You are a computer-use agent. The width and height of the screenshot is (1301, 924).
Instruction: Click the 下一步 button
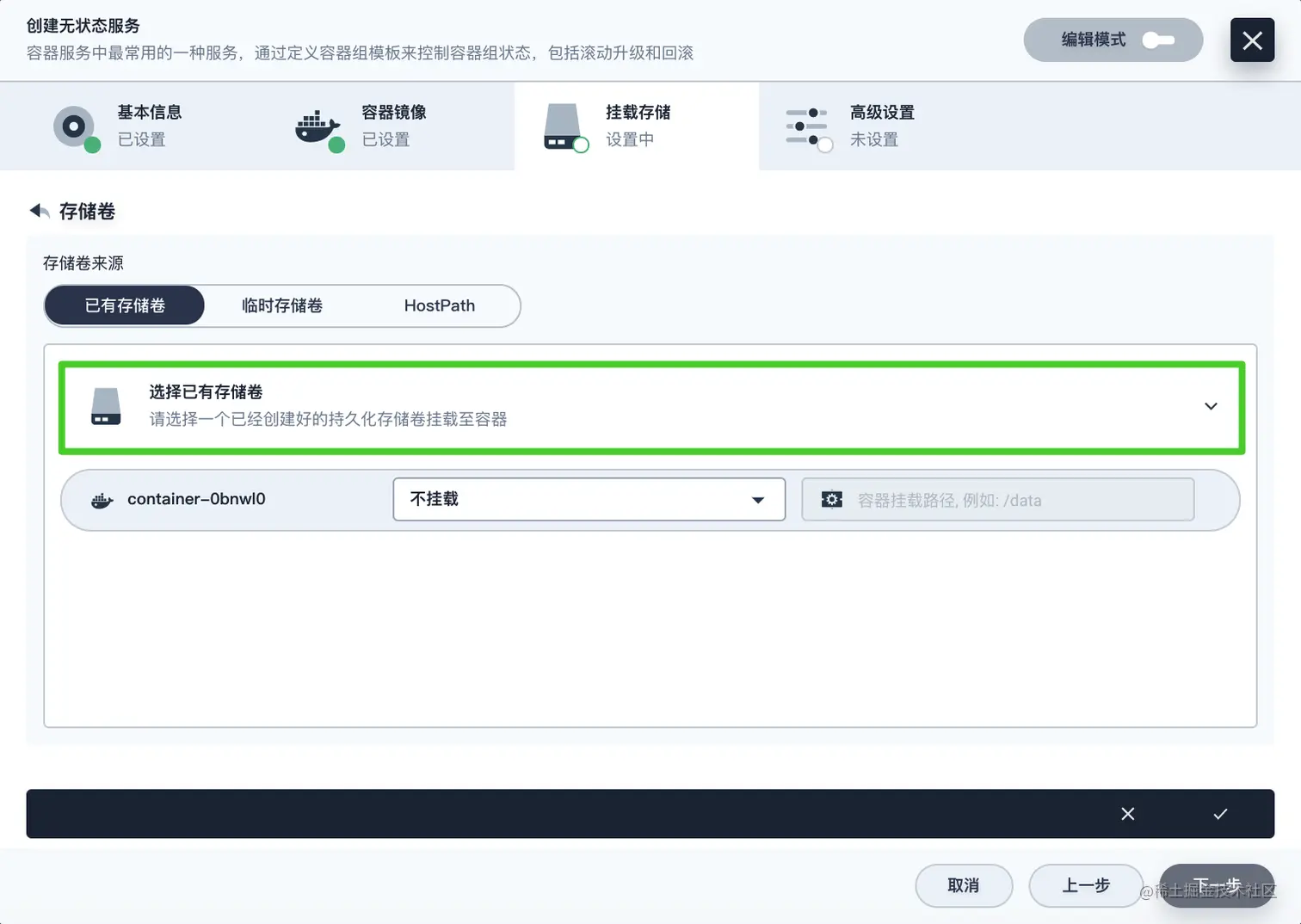tap(1217, 885)
